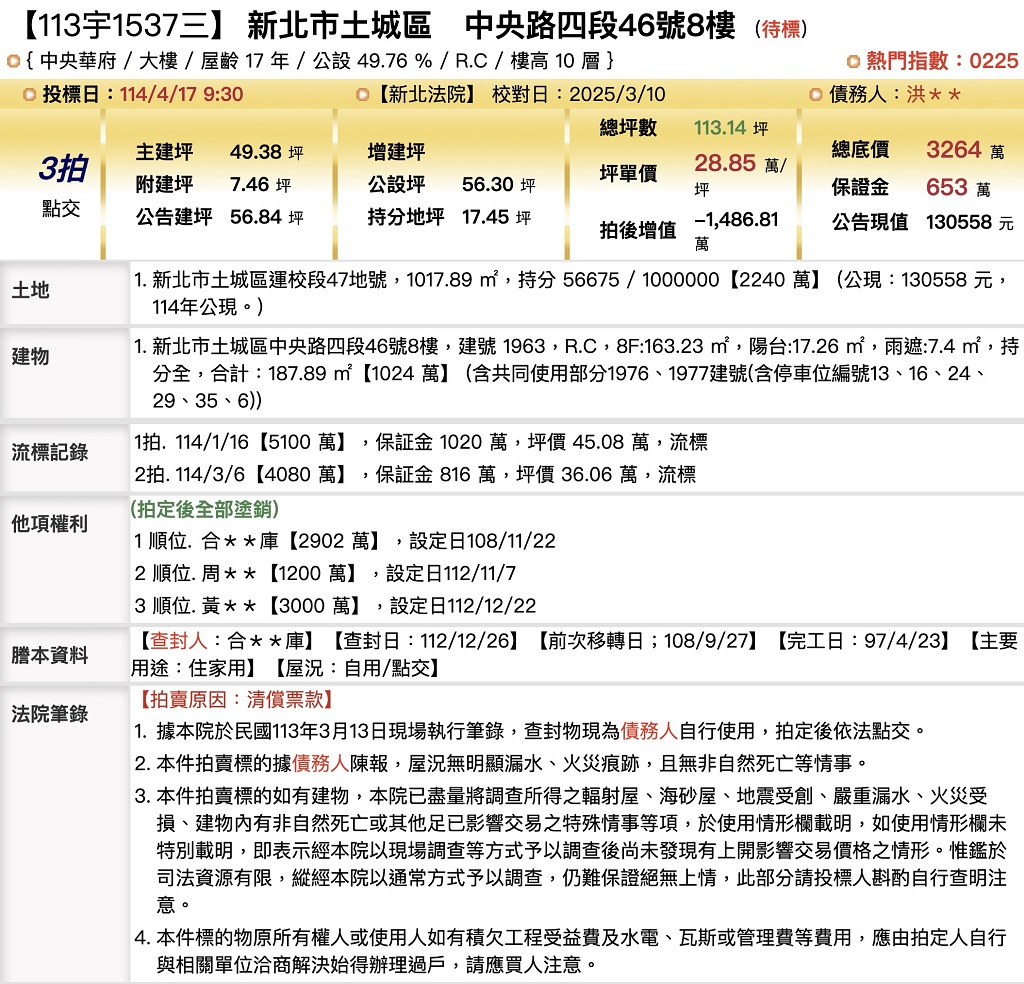Click the bullet icon before 中央華府 info line
This screenshot has height=984, width=1024.
[13, 62]
